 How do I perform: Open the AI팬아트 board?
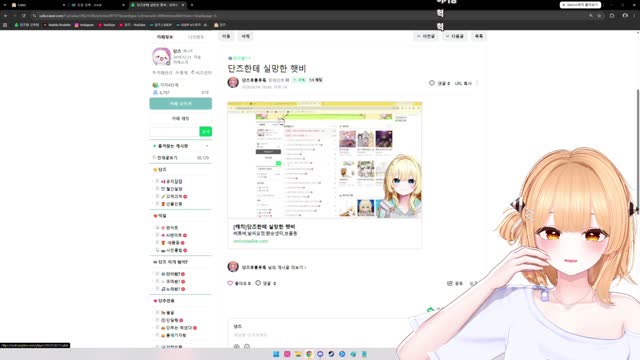coord(174,235)
